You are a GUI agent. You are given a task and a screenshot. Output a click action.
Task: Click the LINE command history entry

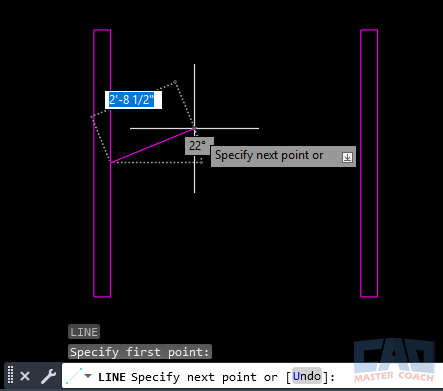click(84, 332)
